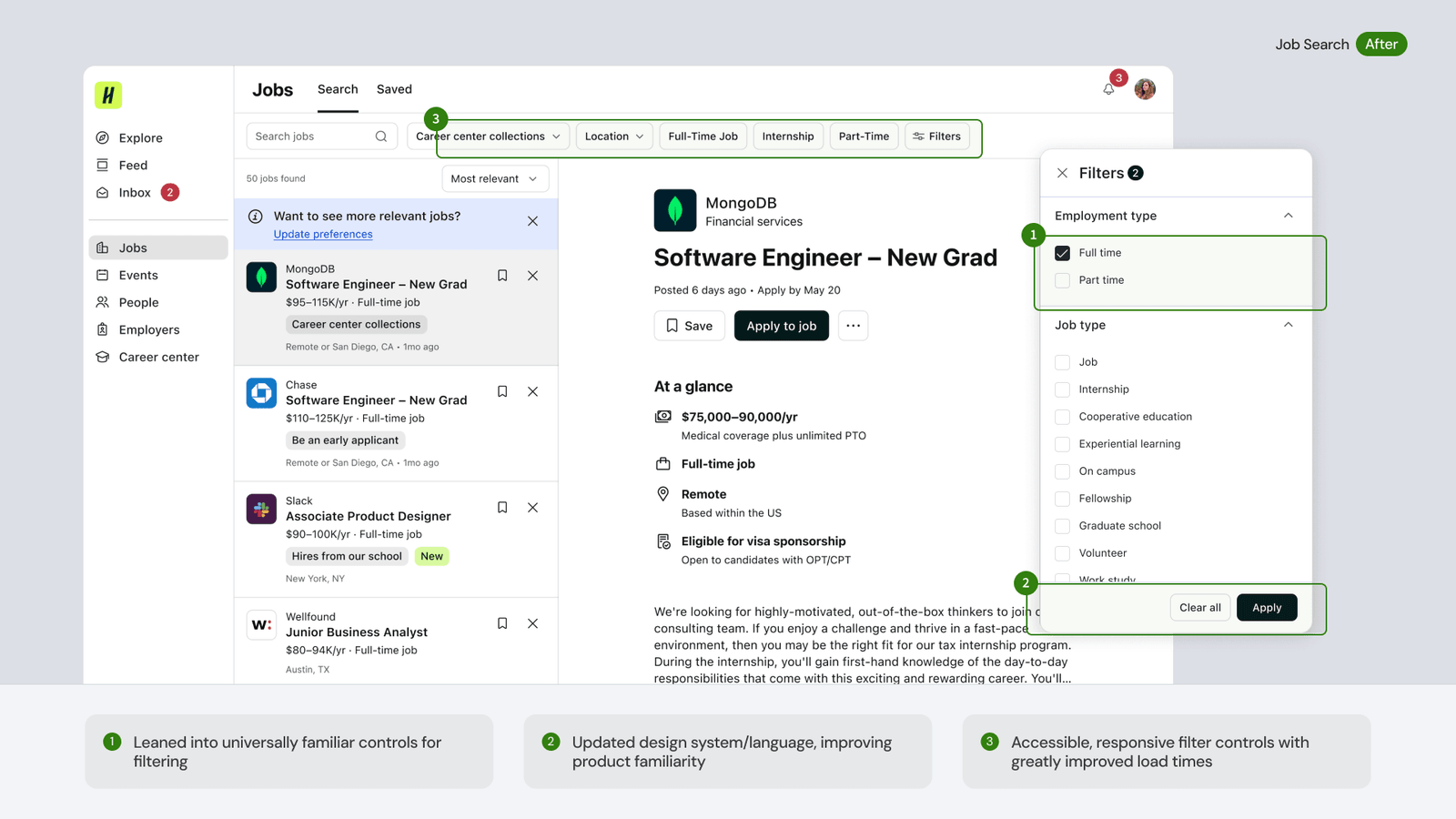The height and width of the screenshot is (819, 1456).
Task: Dismiss the MongoDB job listing
Action: 533,276
